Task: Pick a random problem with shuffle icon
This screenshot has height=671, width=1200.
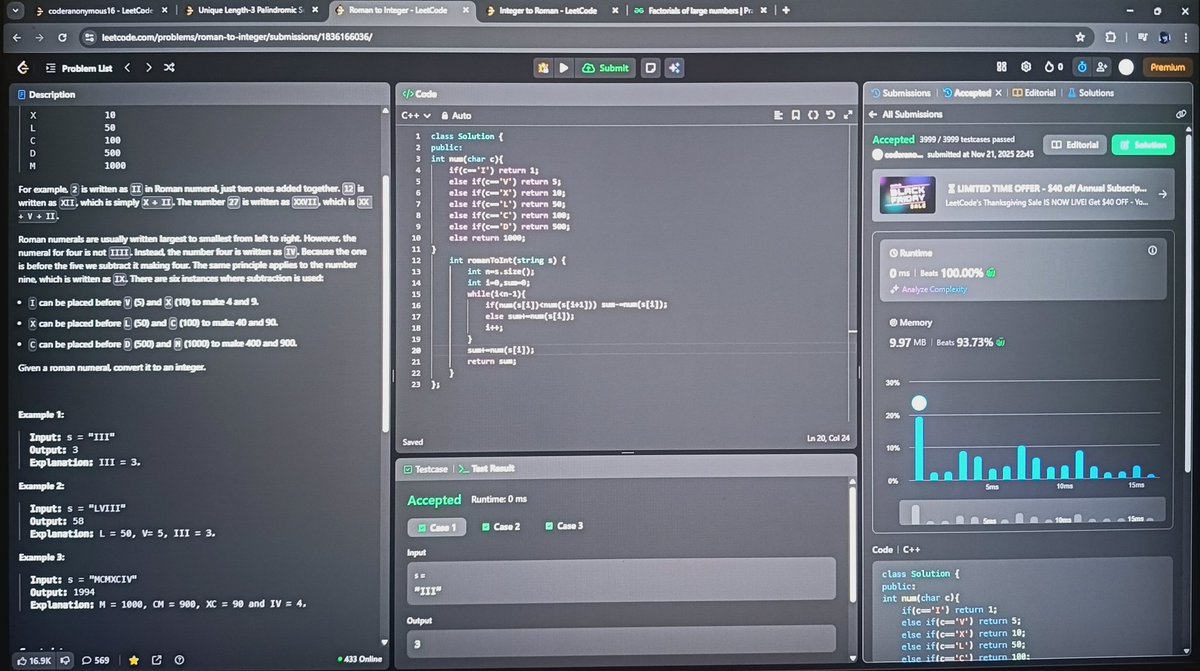Action: [x=170, y=68]
